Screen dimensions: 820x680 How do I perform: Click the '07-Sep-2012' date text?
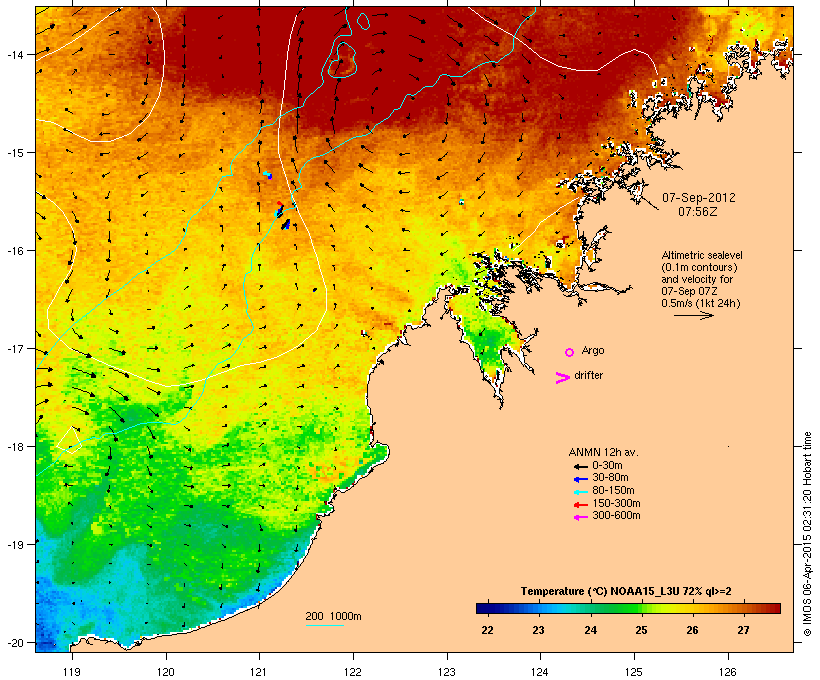pyautogui.click(x=699, y=198)
